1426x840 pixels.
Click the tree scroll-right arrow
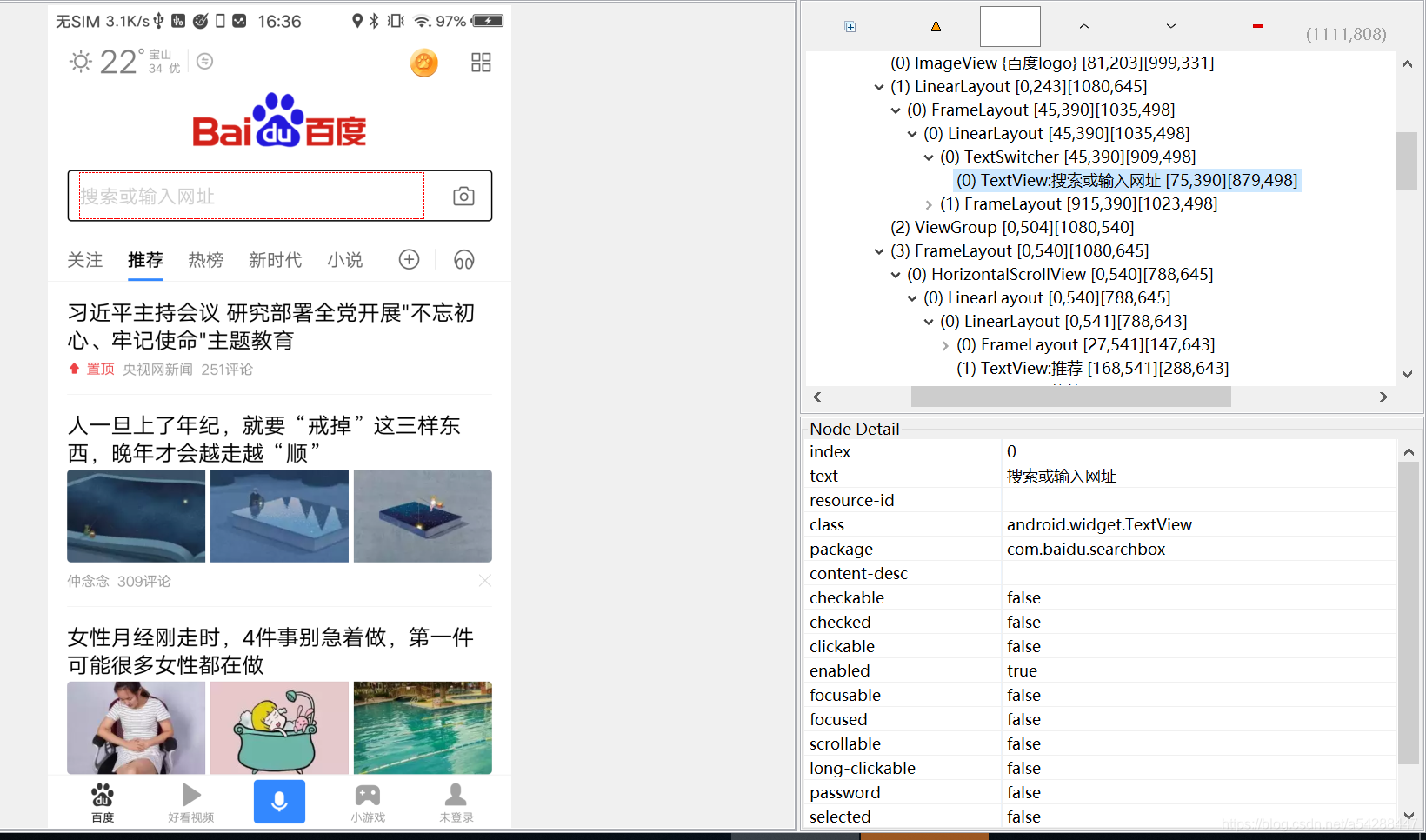tap(1384, 397)
